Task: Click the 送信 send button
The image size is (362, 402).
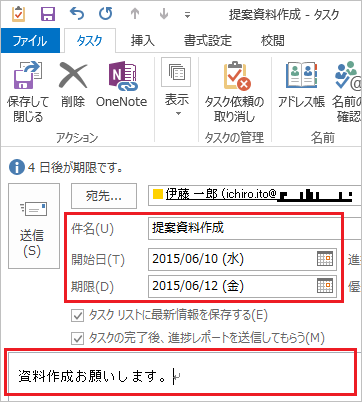Action: point(34,226)
